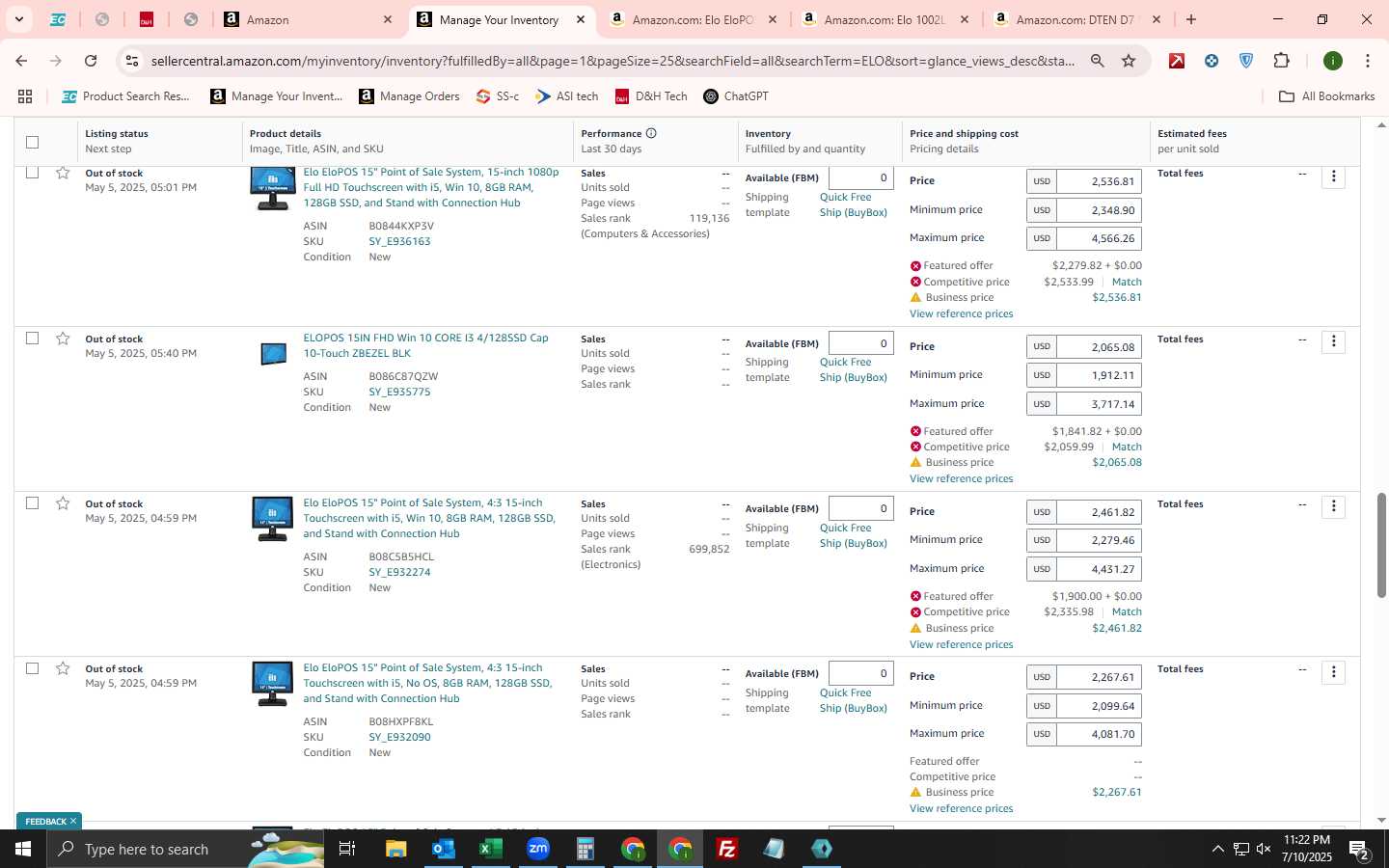Switch to the Elo 1002L Amazon.com tab
This screenshot has height=868, width=1389.
[x=885, y=19]
